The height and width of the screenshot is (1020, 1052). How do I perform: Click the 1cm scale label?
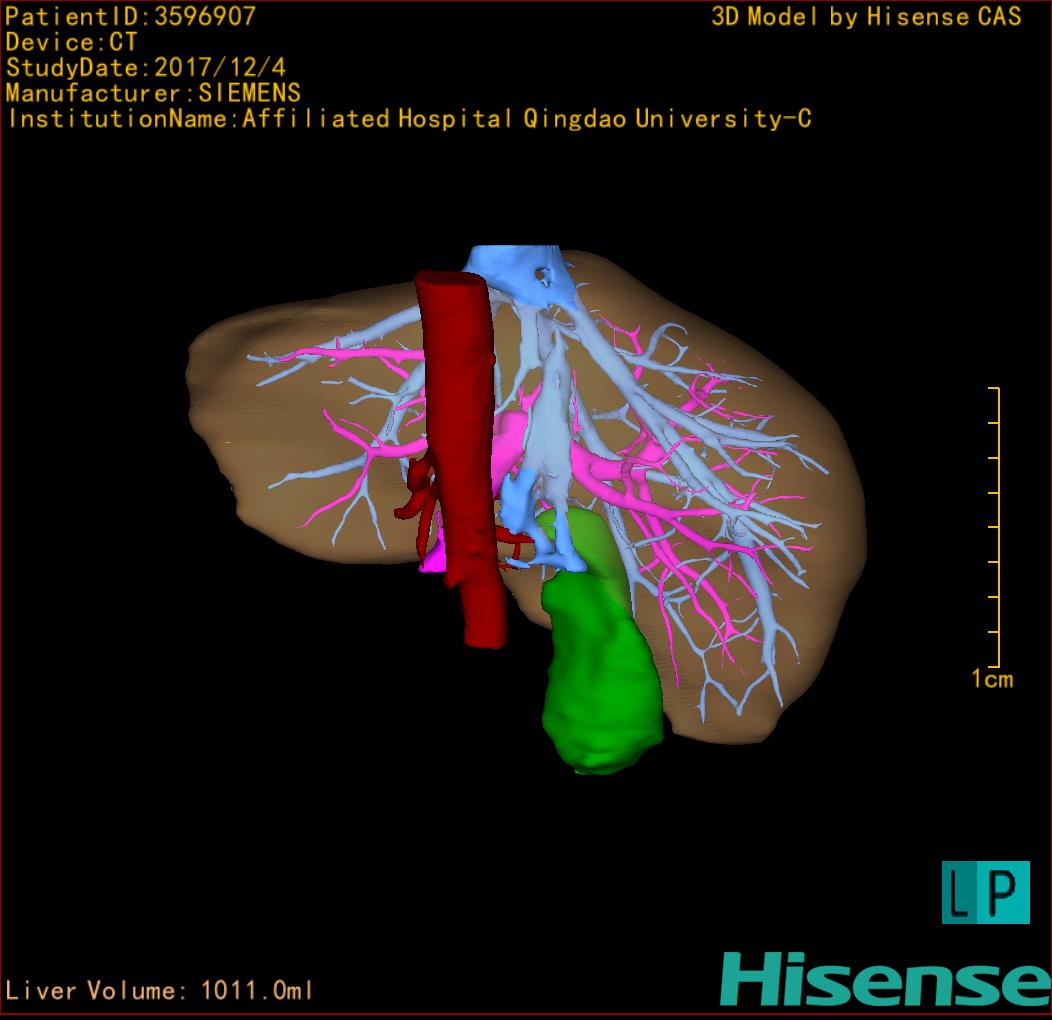992,679
